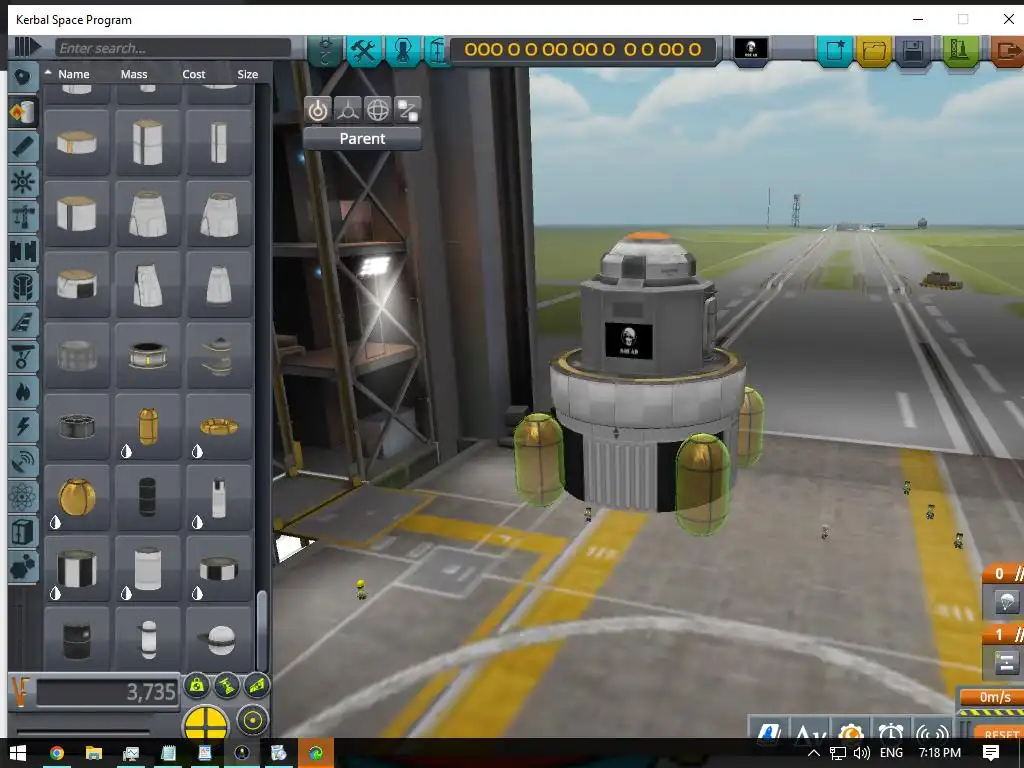1024x768 pixels.
Task: Click the parts list scrollbar thumb
Action: pyautogui.click(x=262, y=630)
